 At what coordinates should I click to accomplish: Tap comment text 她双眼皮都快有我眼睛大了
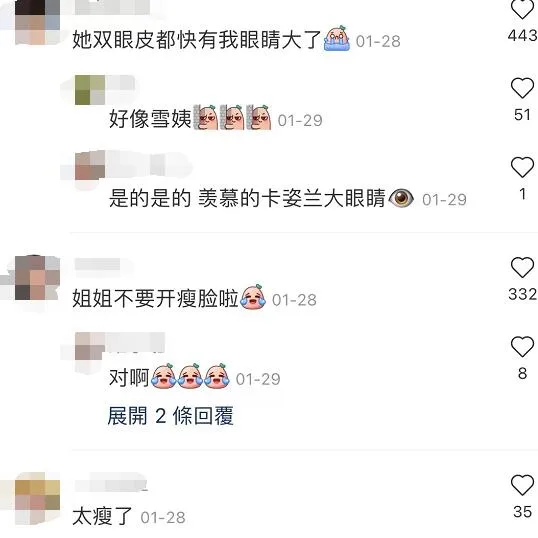(197, 39)
